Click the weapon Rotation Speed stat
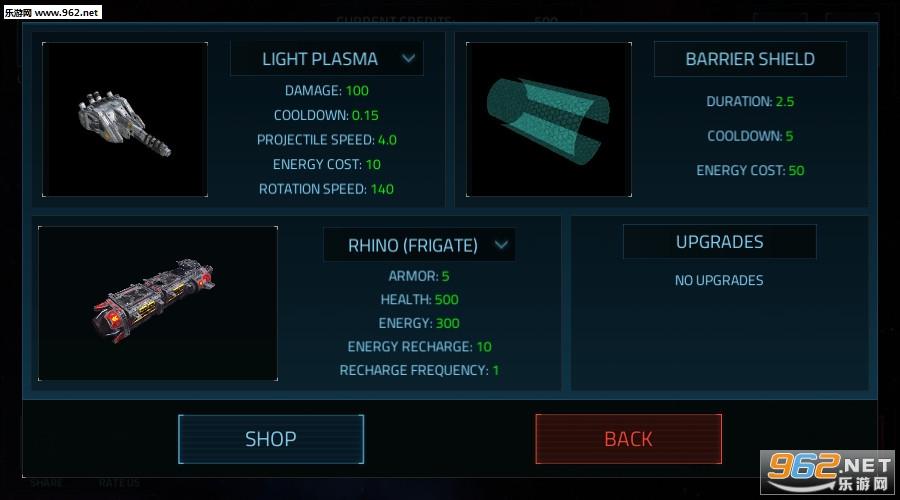 point(327,189)
